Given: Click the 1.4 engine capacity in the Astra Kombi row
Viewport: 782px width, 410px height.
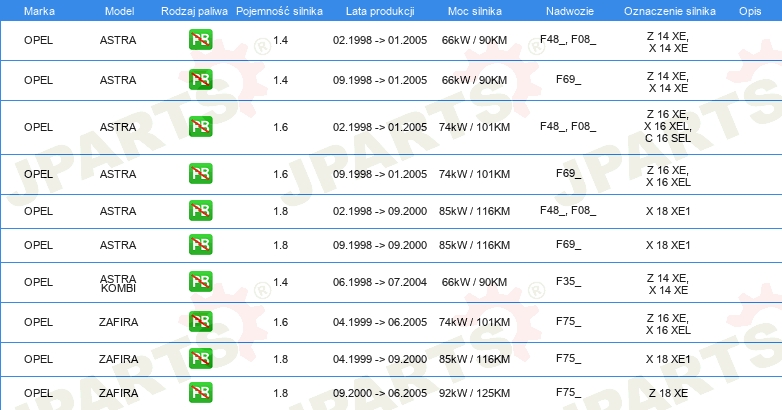Looking at the screenshot, I should tap(280, 282).
